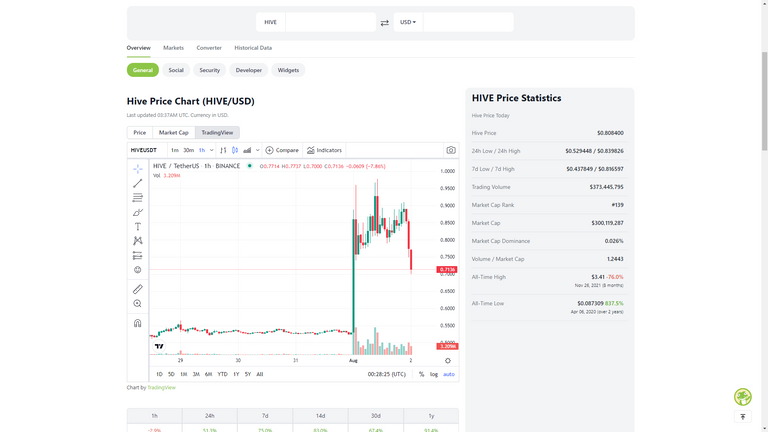This screenshot has width=768, height=432.
Task: Click the USD amount input field
Action: coord(468,22)
